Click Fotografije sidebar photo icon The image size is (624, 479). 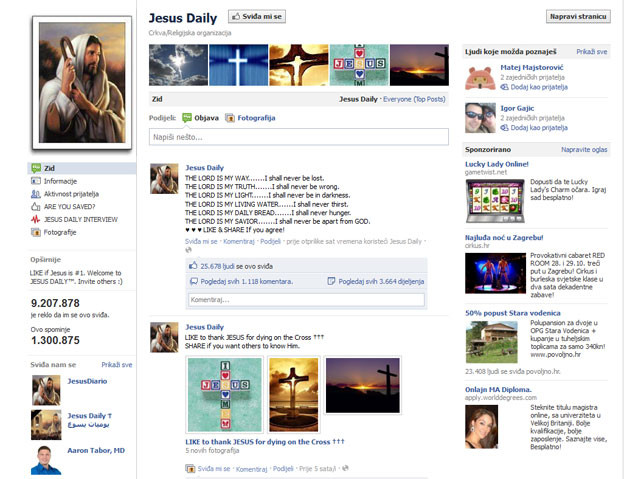pyautogui.click(x=36, y=232)
